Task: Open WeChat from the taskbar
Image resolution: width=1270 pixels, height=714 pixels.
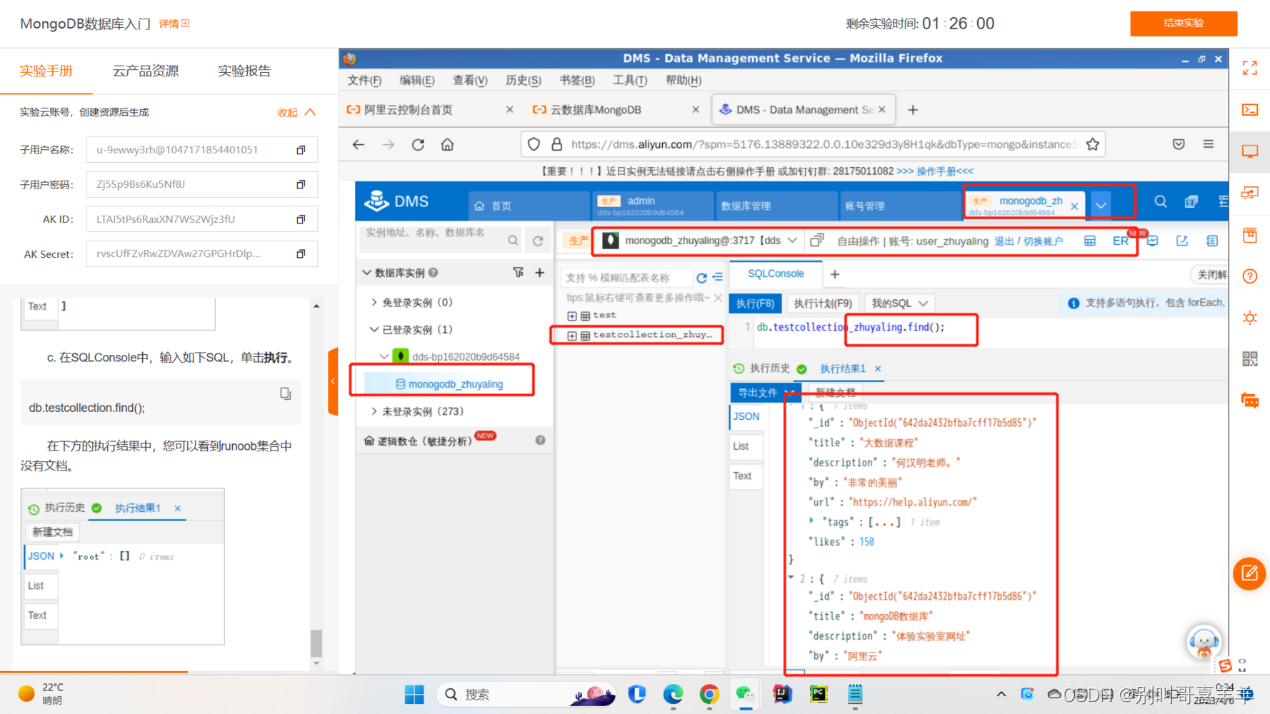Action: point(744,693)
